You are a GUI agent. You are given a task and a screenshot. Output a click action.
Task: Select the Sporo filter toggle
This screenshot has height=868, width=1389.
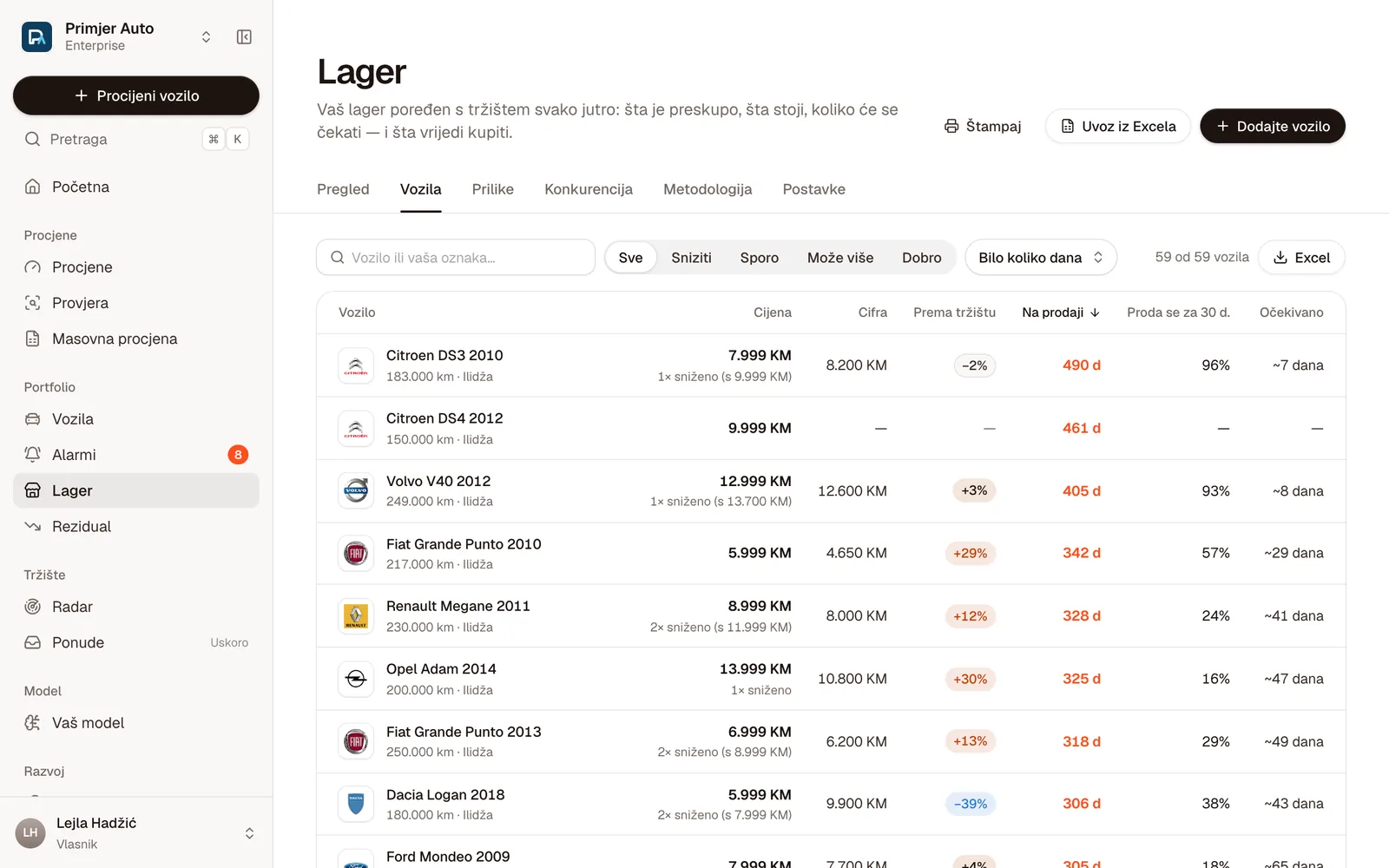(x=759, y=258)
